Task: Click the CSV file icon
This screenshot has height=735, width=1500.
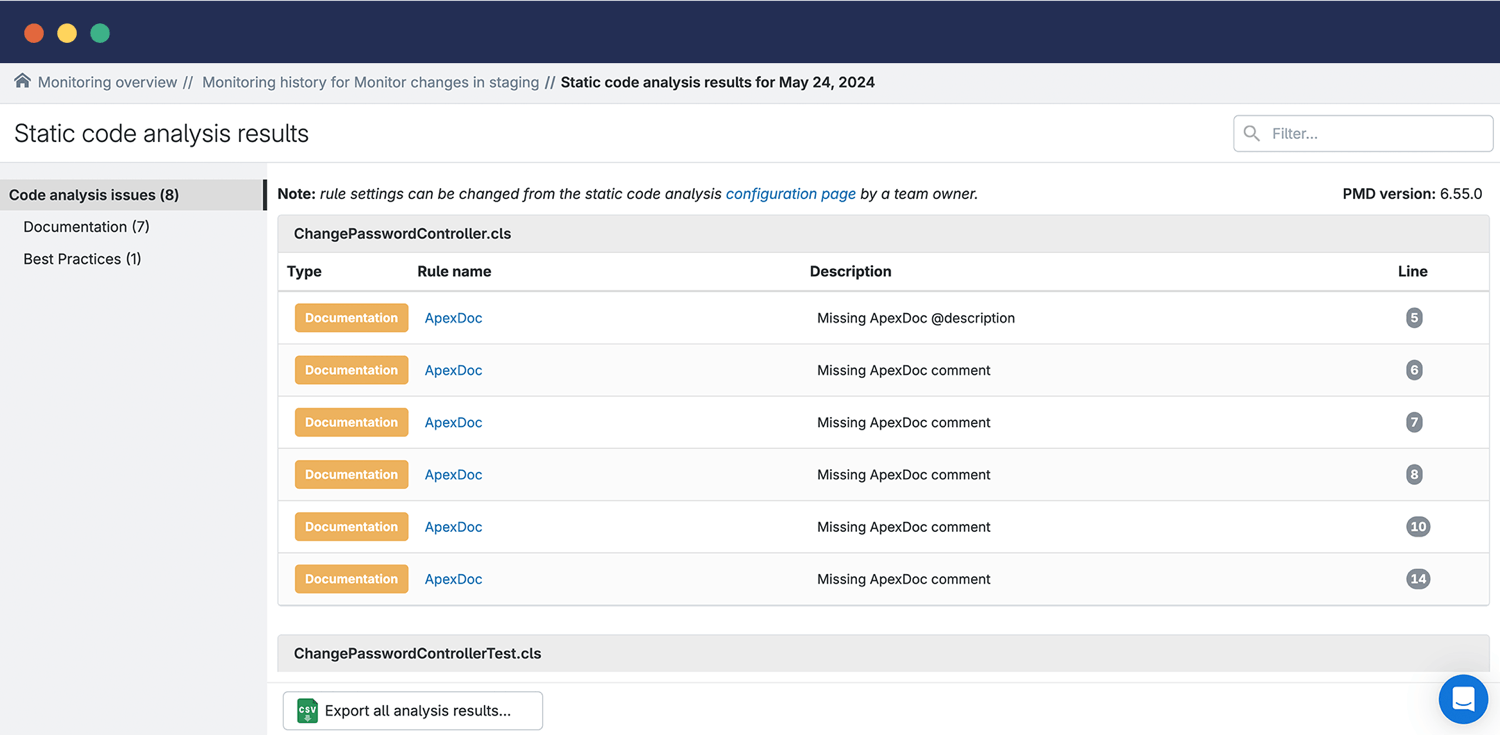Action: [307, 711]
